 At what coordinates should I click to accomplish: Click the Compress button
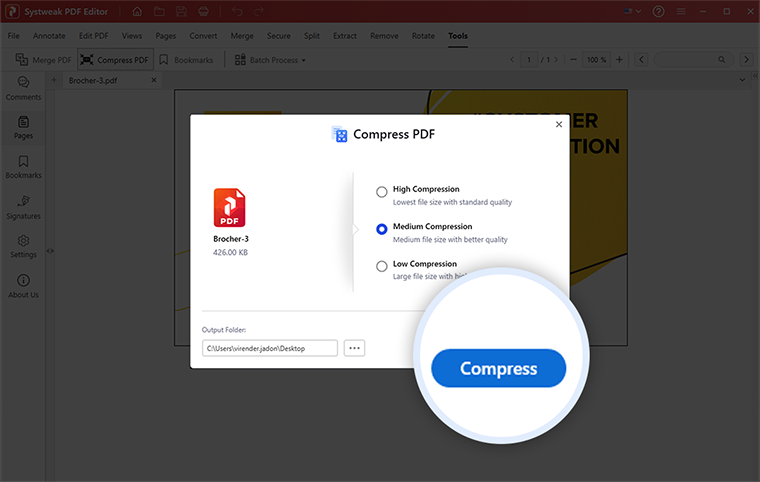click(x=498, y=368)
